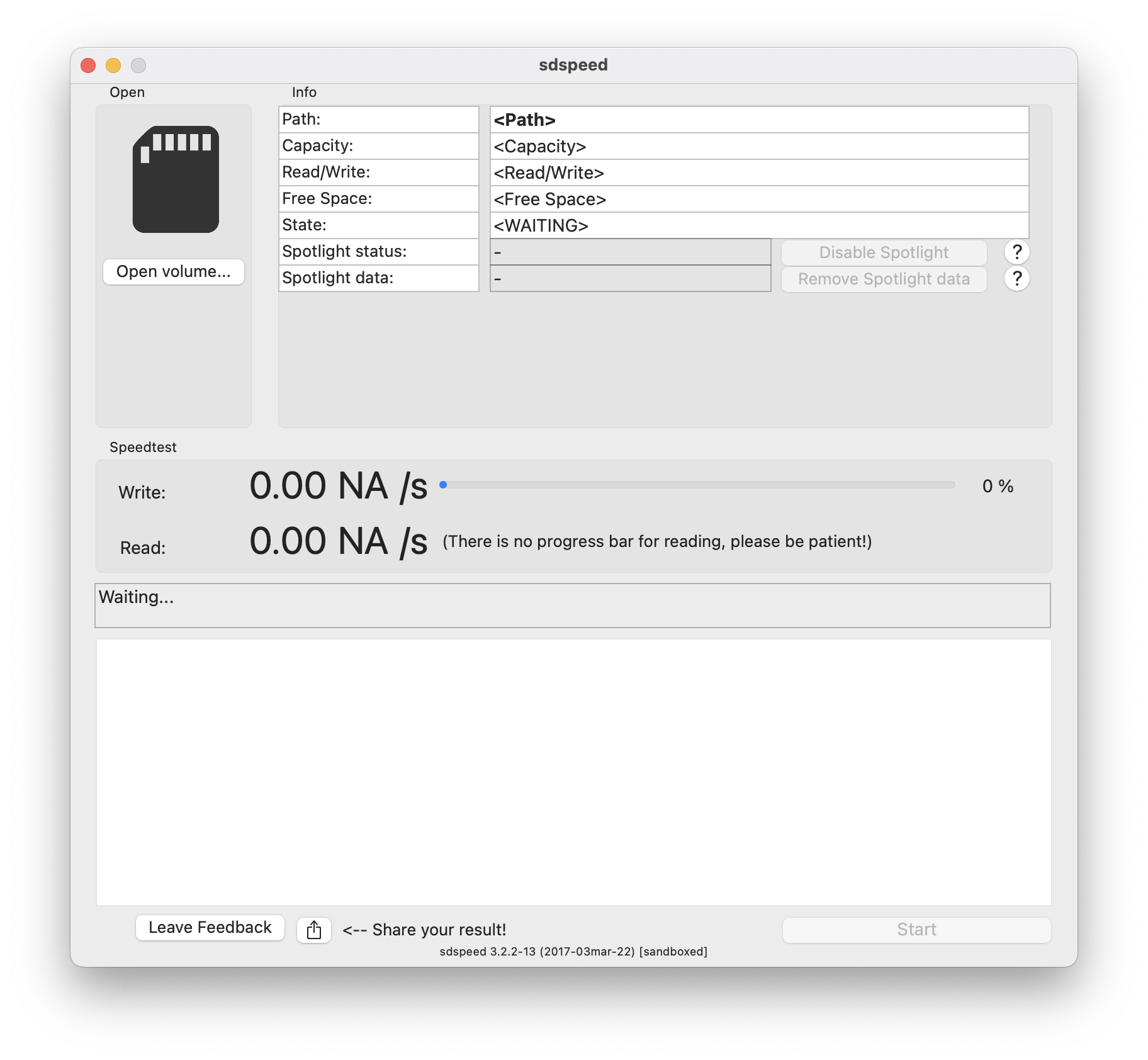Select the <Read/Write> value field

click(x=760, y=172)
